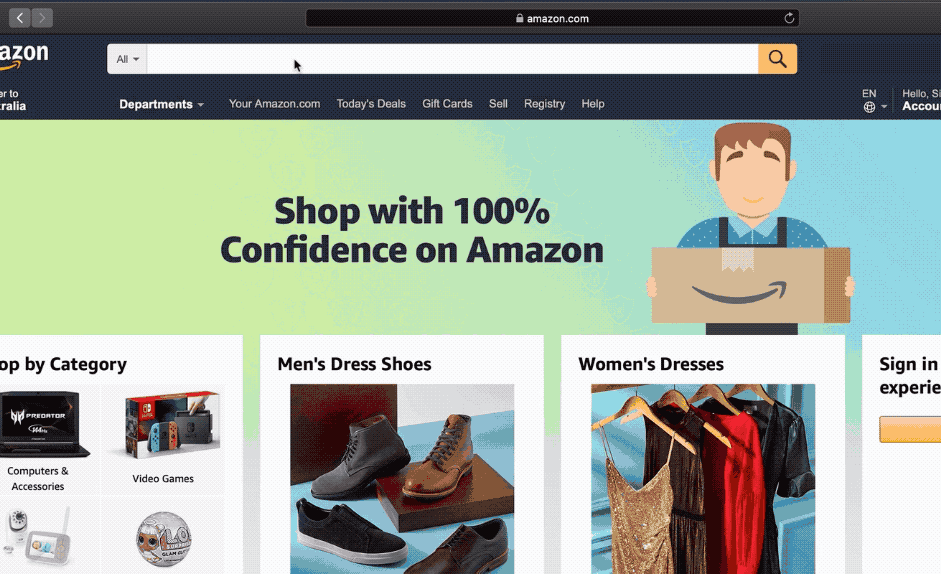The height and width of the screenshot is (574, 941).
Task: Click inside the Amazon search field
Action: 452,59
